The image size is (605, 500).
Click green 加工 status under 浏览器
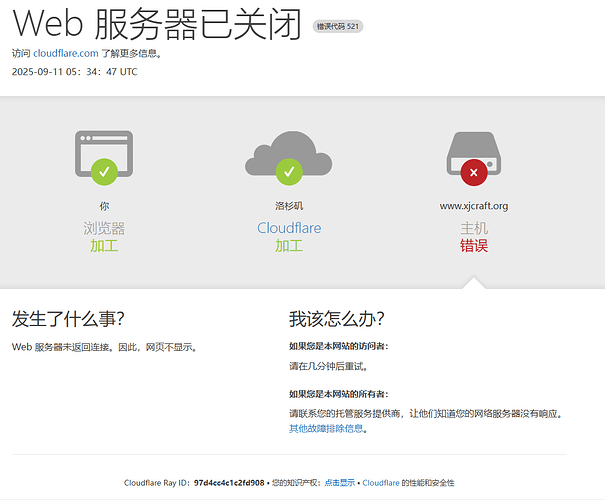[x=104, y=246]
